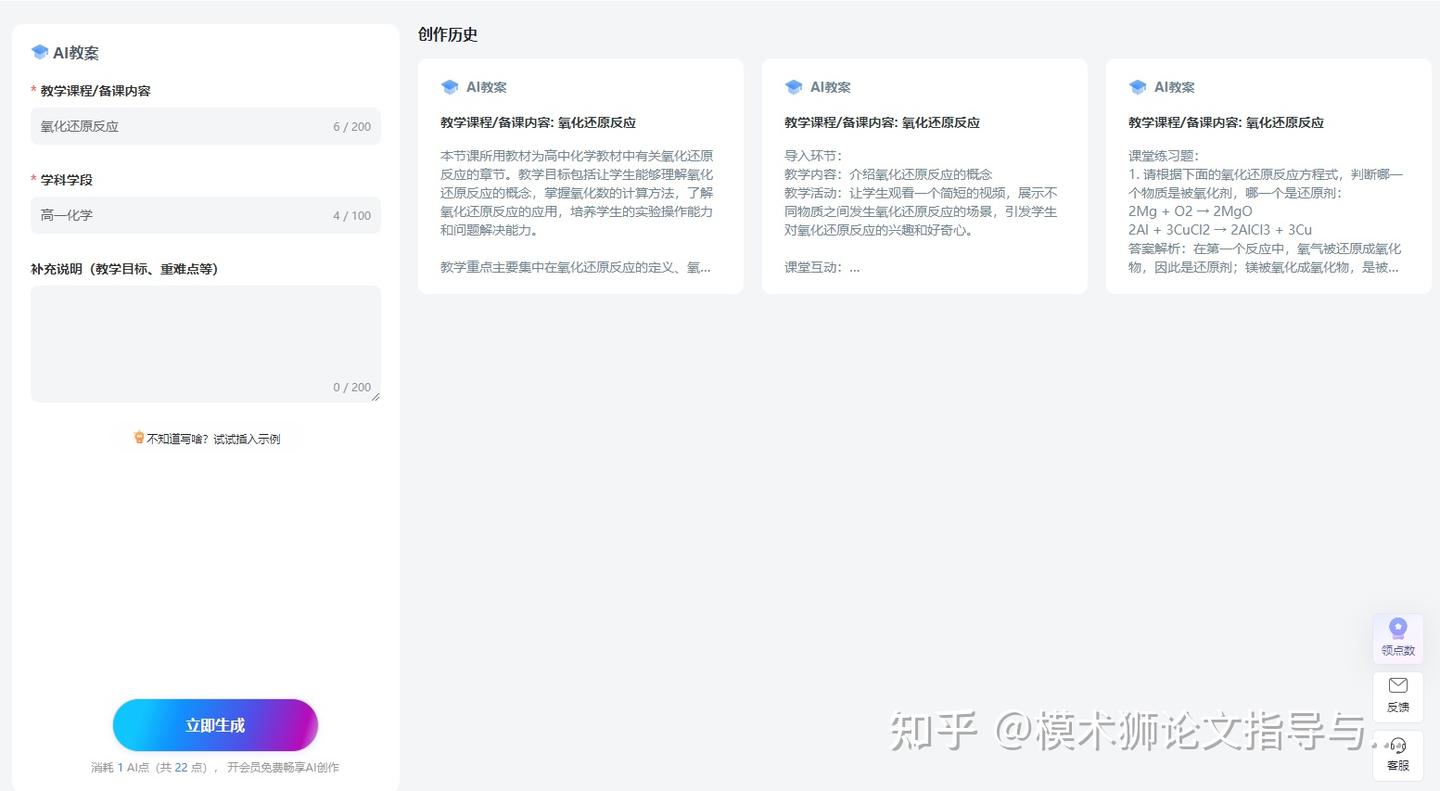
Task: Click the 反馈 envelope icon
Action: click(x=1397, y=686)
